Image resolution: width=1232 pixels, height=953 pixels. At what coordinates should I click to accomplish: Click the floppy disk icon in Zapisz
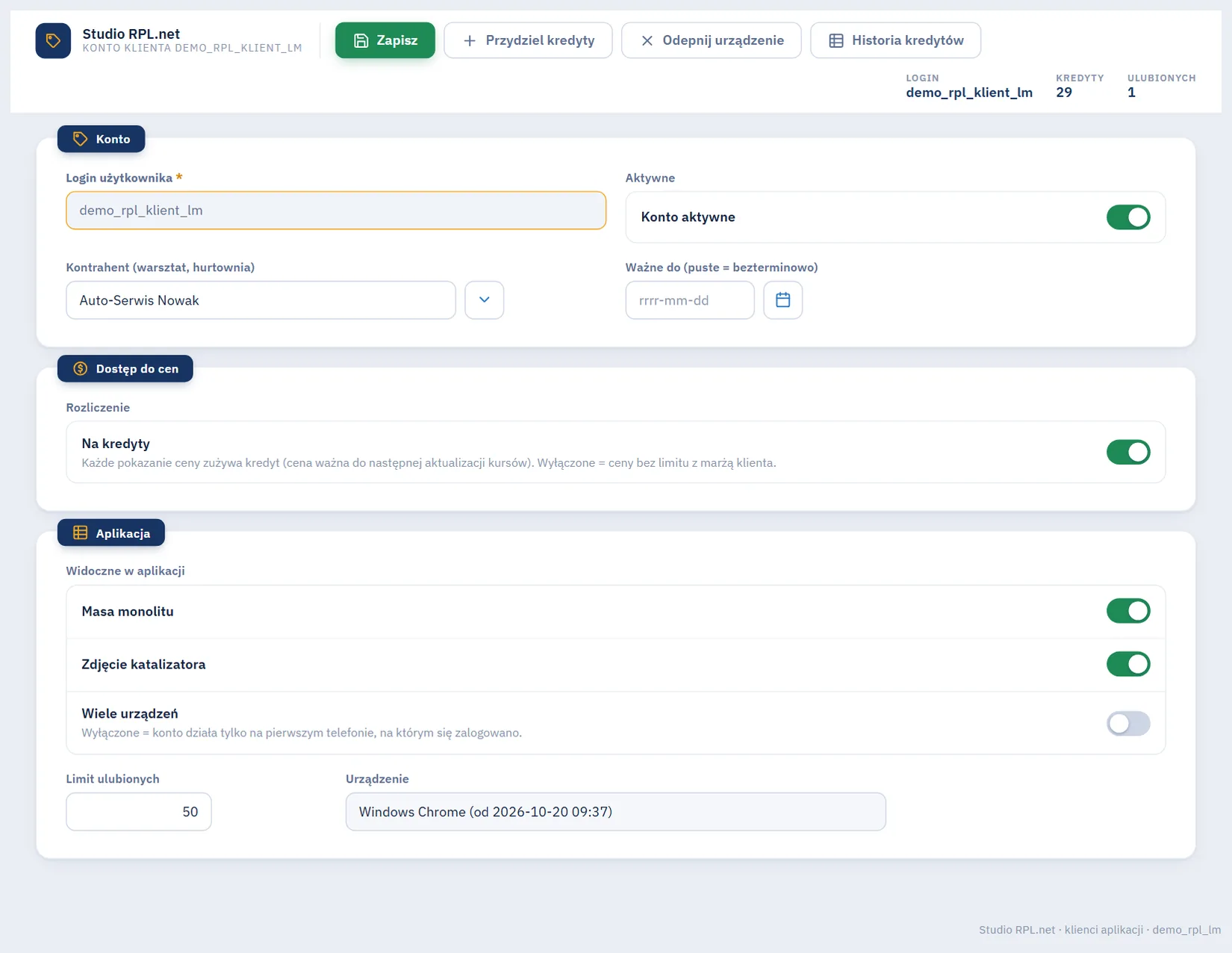coord(361,40)
